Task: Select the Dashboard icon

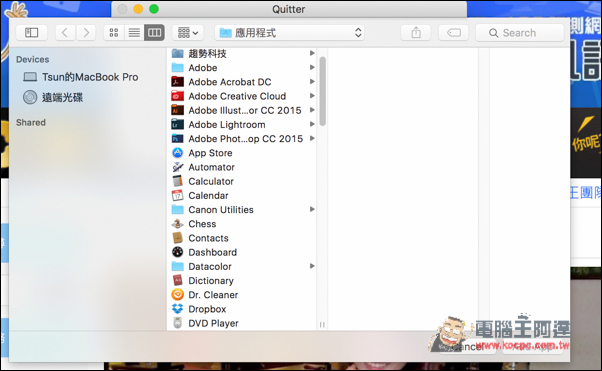Action: (x=177, y=252)
